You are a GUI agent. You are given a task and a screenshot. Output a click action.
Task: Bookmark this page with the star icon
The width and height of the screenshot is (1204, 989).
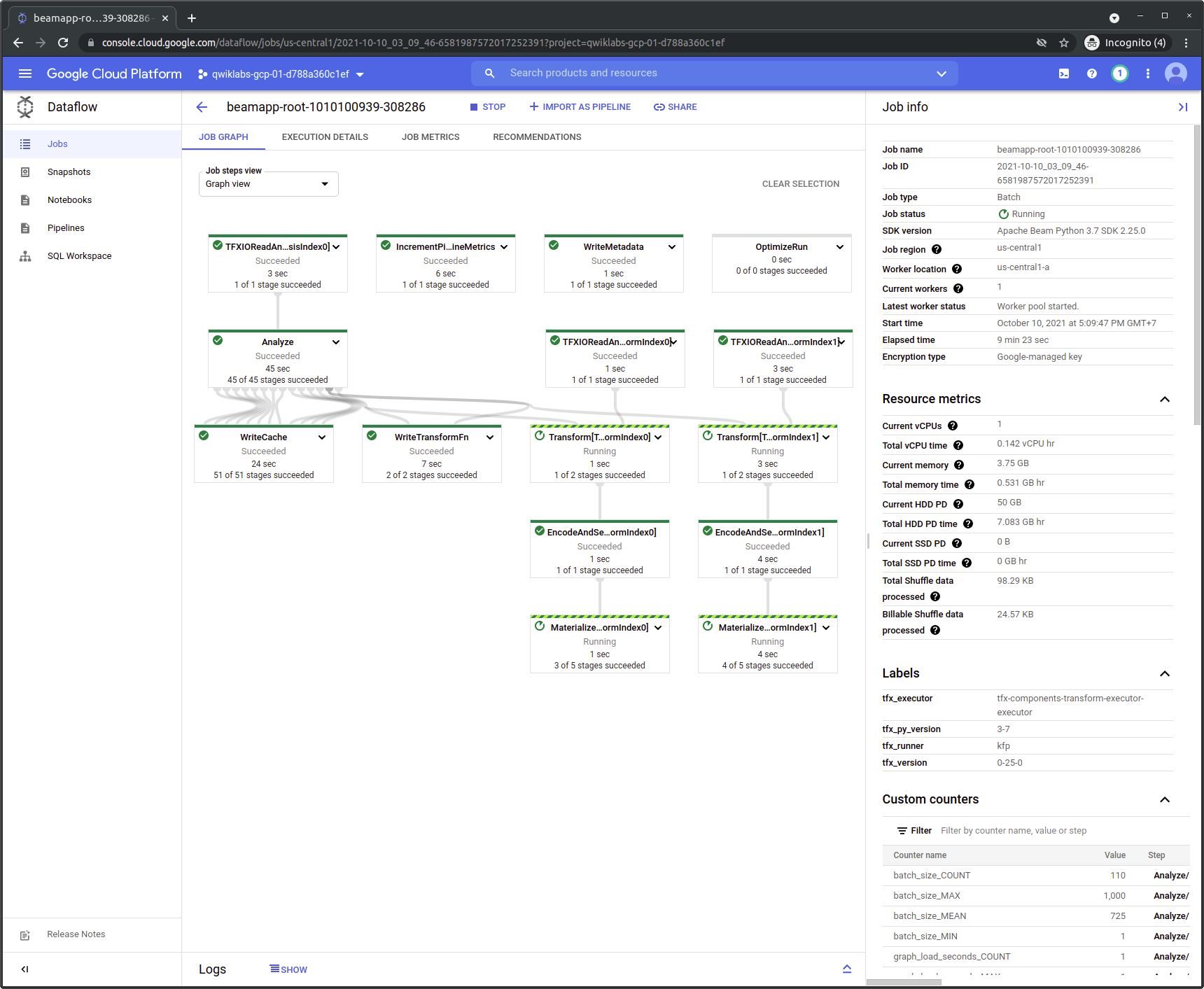point(1064,43)
